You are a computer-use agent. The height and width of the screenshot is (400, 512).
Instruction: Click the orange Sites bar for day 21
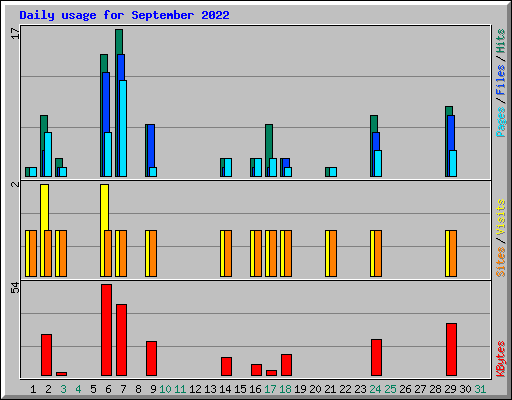point(333,253)
